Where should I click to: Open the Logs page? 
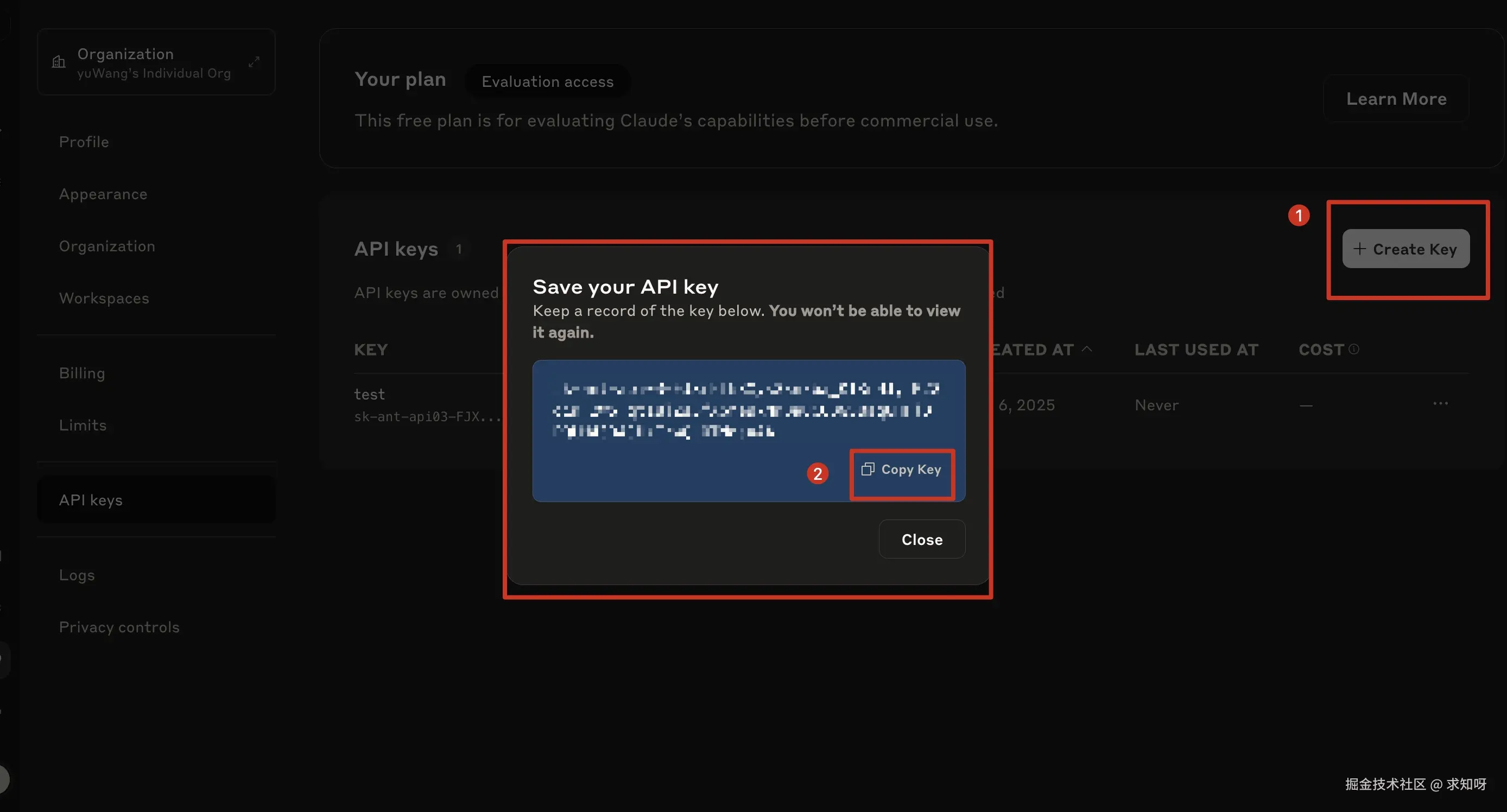(x=77, y=575)
